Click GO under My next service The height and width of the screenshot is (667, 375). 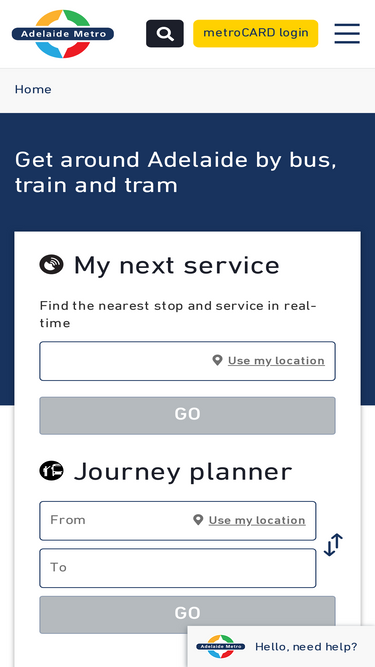click(188, 415)
